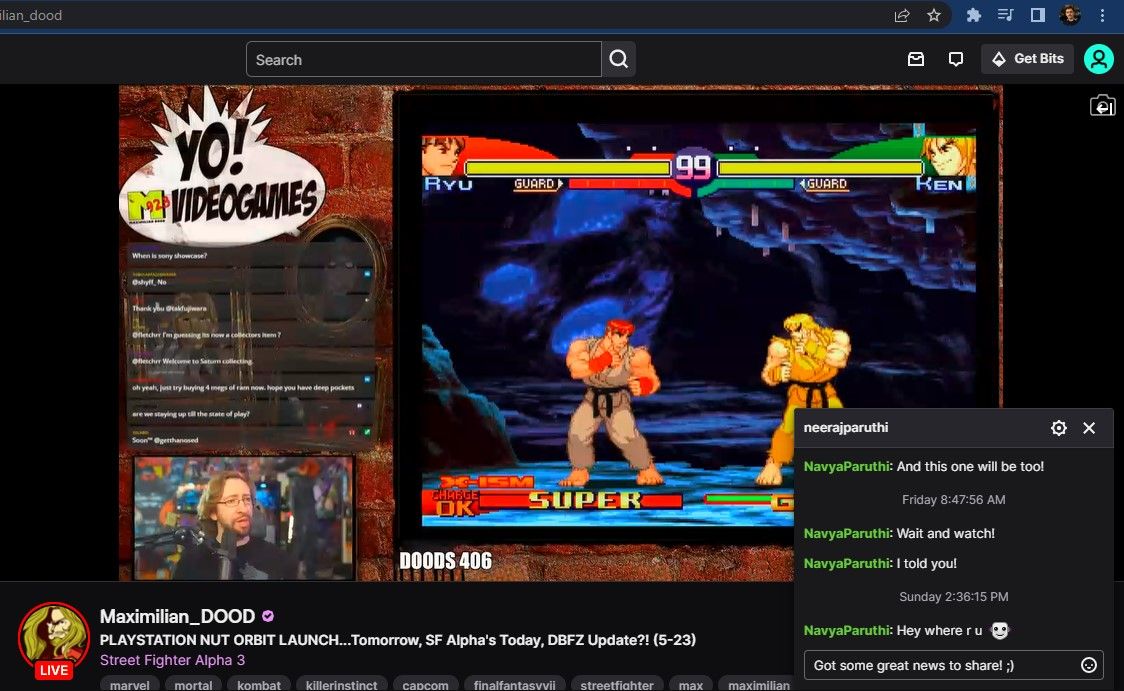Click the whisper message input field

[x=953, y=665]
